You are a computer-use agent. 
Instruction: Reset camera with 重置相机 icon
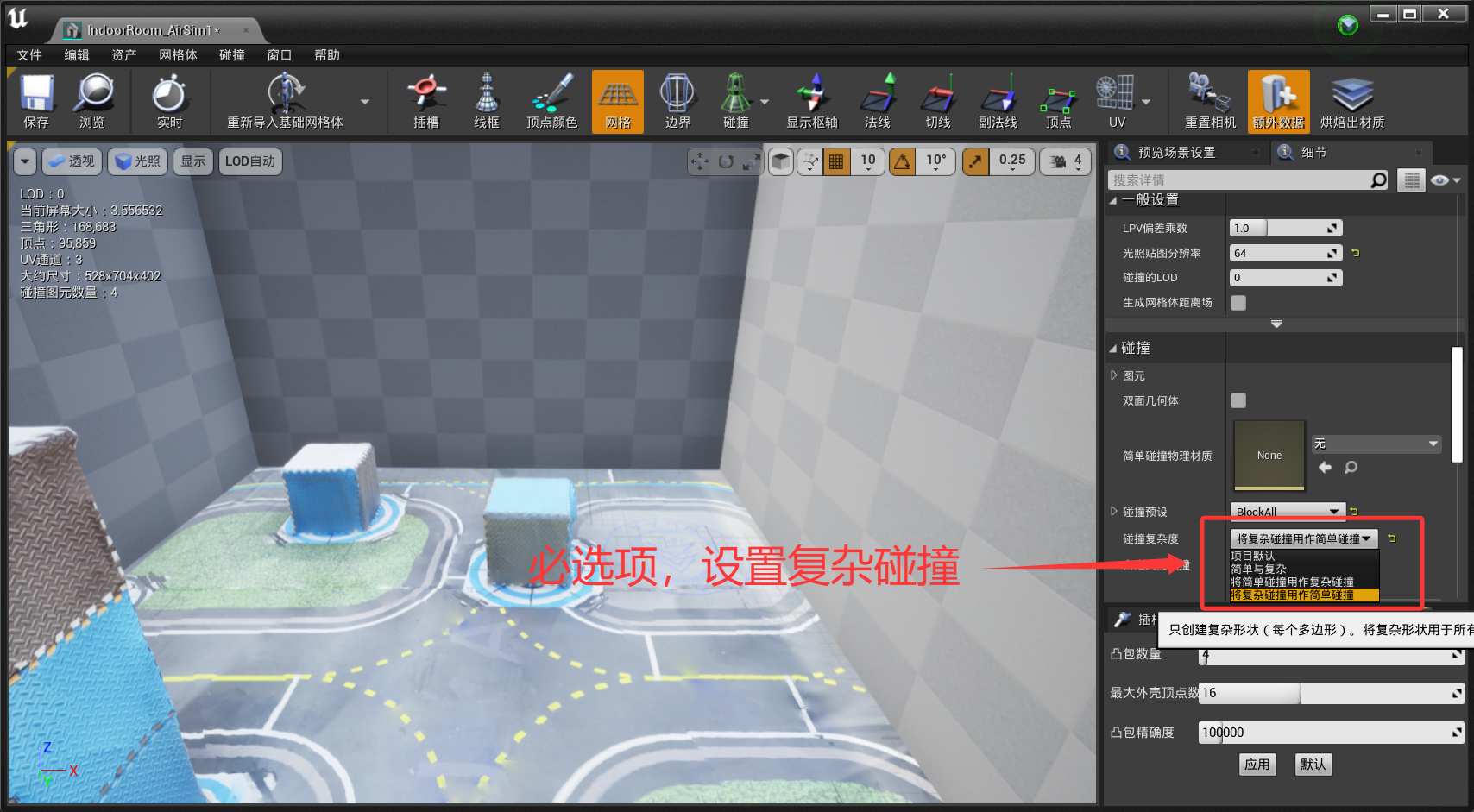click(x=1210, y=101)
